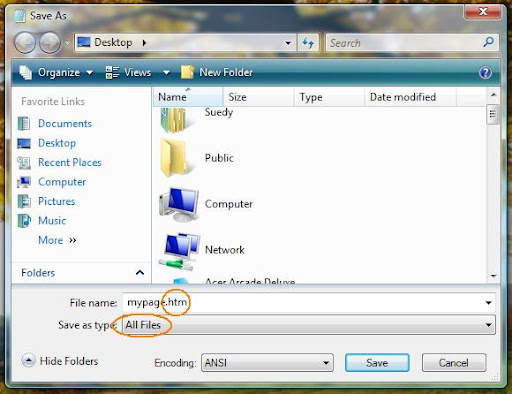Click the Folders label in navigation pane
Image resolution: width=512 pixels, height=394 pixels.
pos(38,273)
